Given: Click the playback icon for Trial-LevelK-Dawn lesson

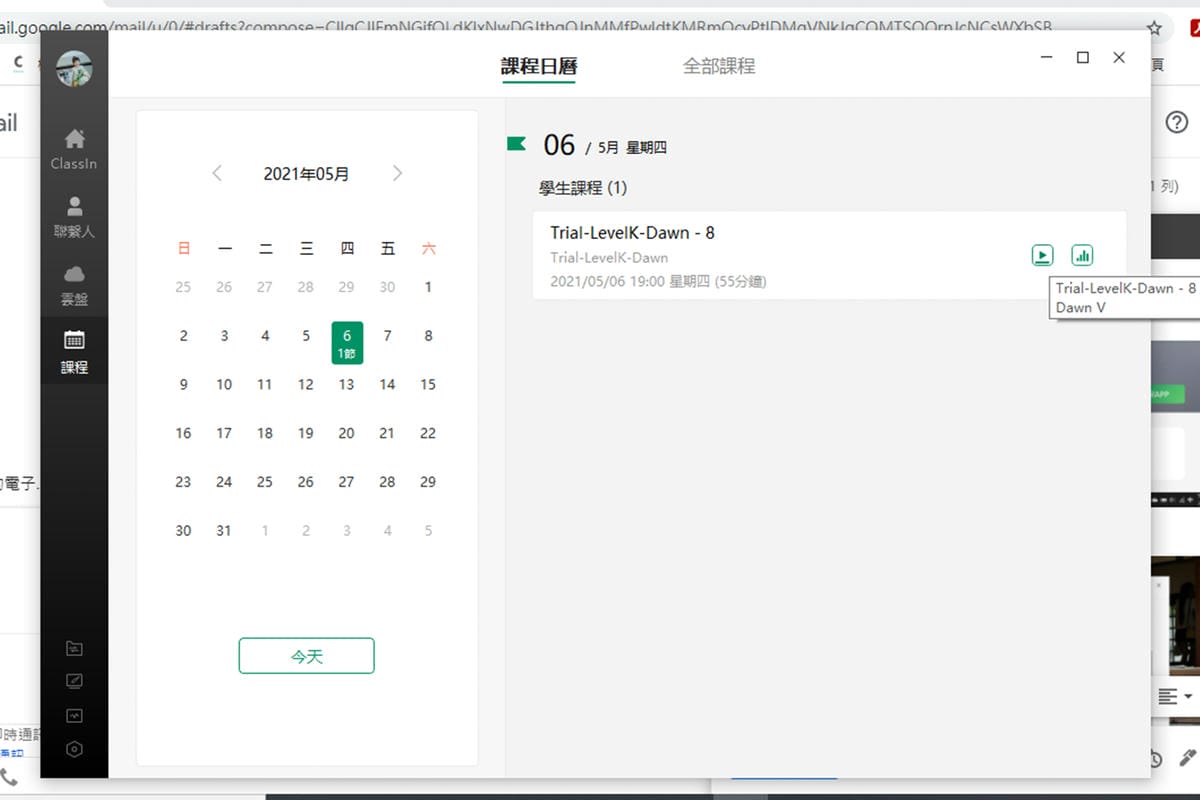Looking at the screenshot, I should coord(1042,255).
